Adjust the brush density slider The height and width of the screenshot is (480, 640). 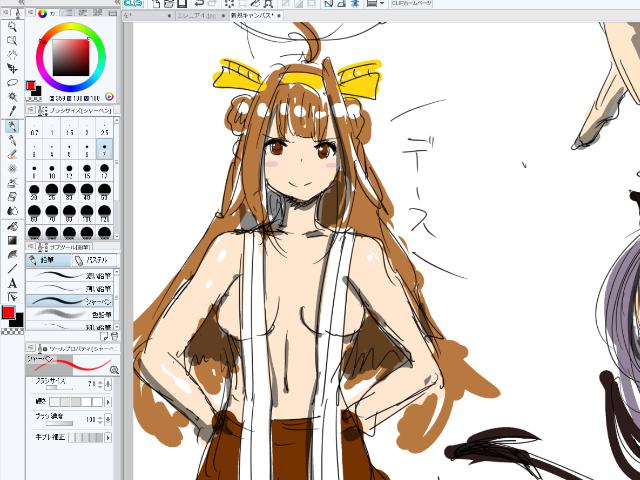pyautogui.click(x=60, y=423)
